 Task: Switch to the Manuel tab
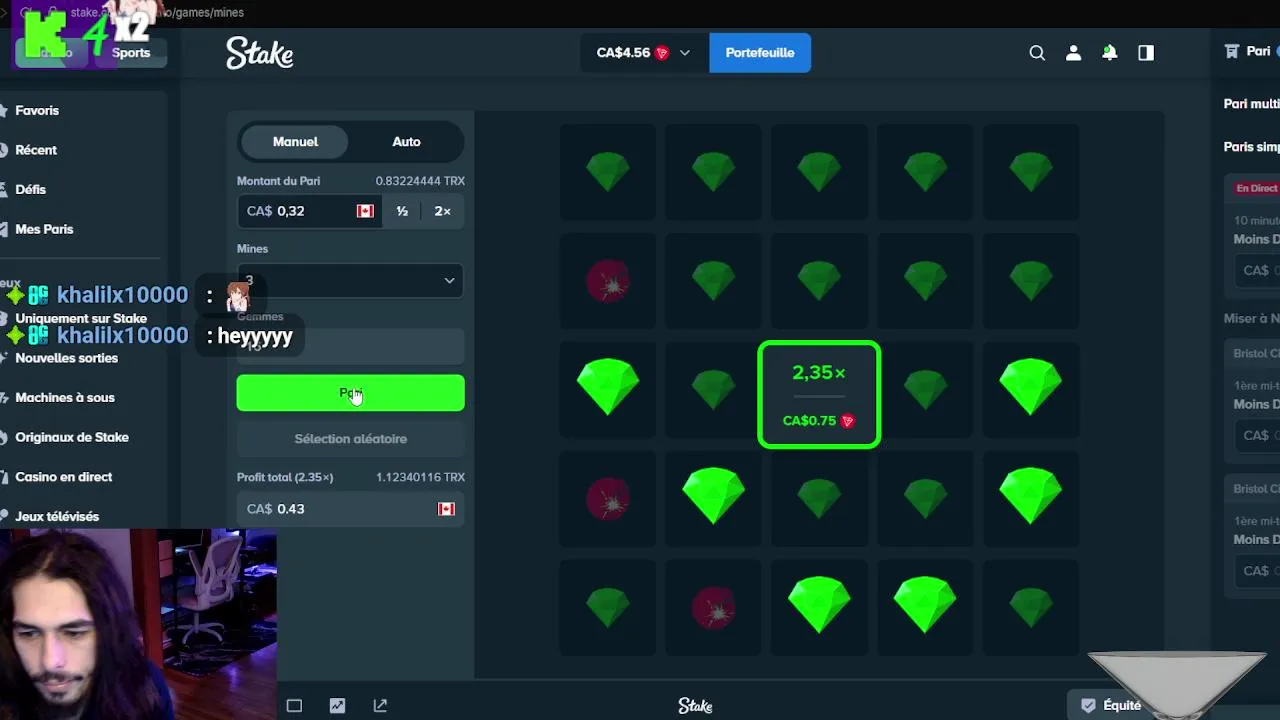click(295, 142)
